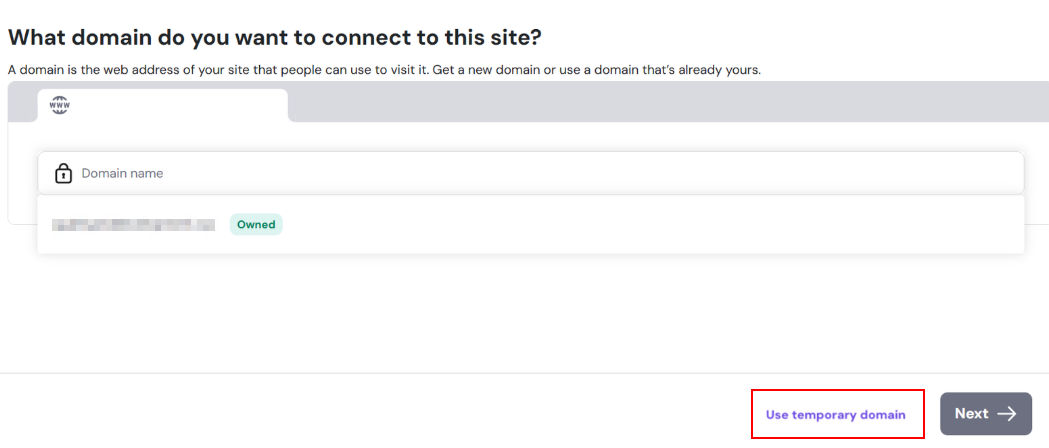Click the arrow icon on Next button
The image size is (1049, 448).
coord(1007,414)
